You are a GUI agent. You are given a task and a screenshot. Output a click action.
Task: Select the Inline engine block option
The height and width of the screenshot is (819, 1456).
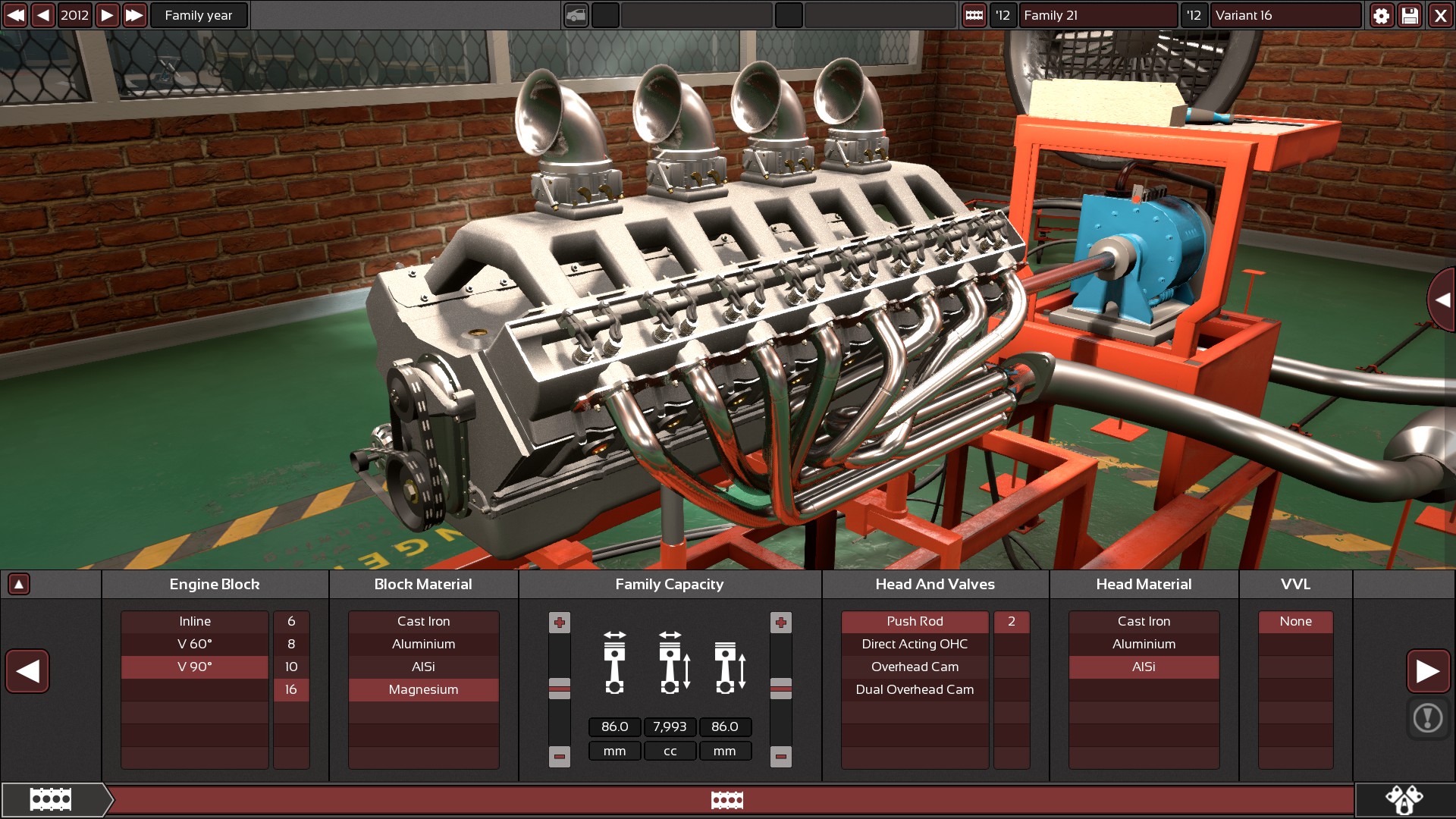195,621
